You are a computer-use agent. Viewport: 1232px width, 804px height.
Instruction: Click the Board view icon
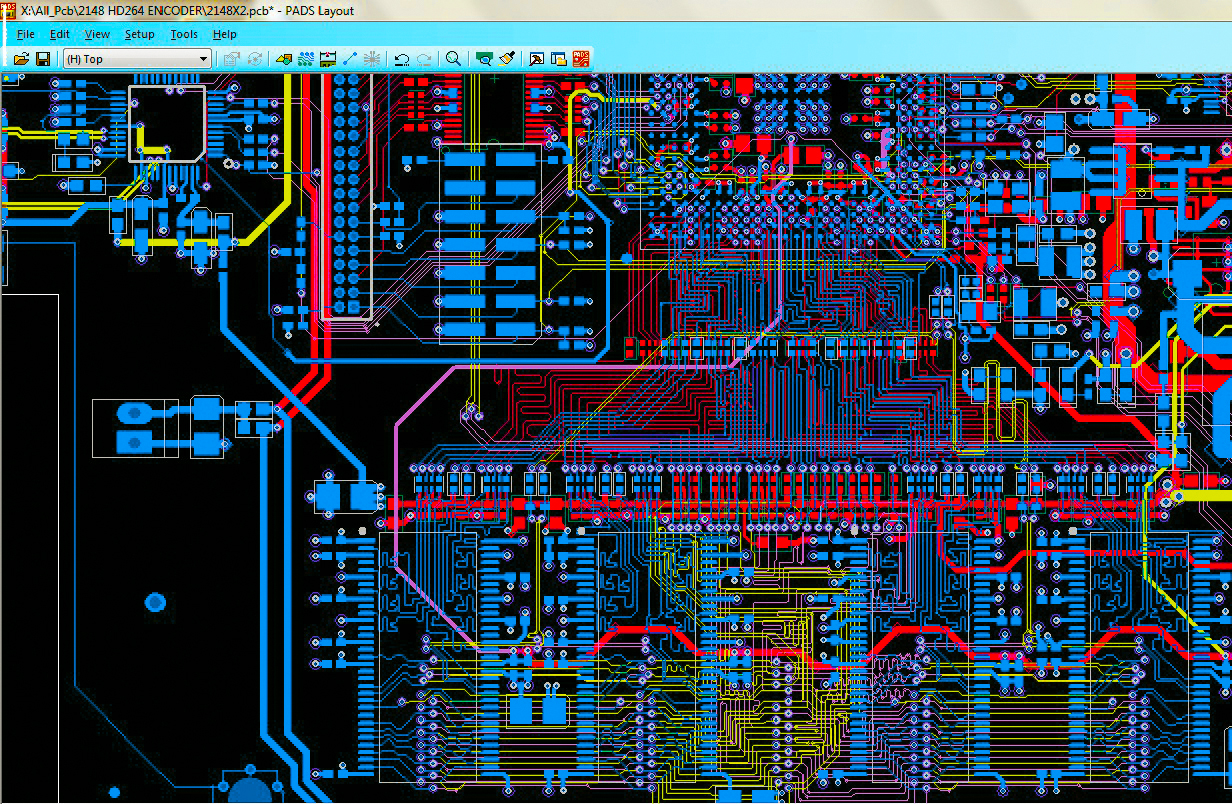(x=485, y=59)
